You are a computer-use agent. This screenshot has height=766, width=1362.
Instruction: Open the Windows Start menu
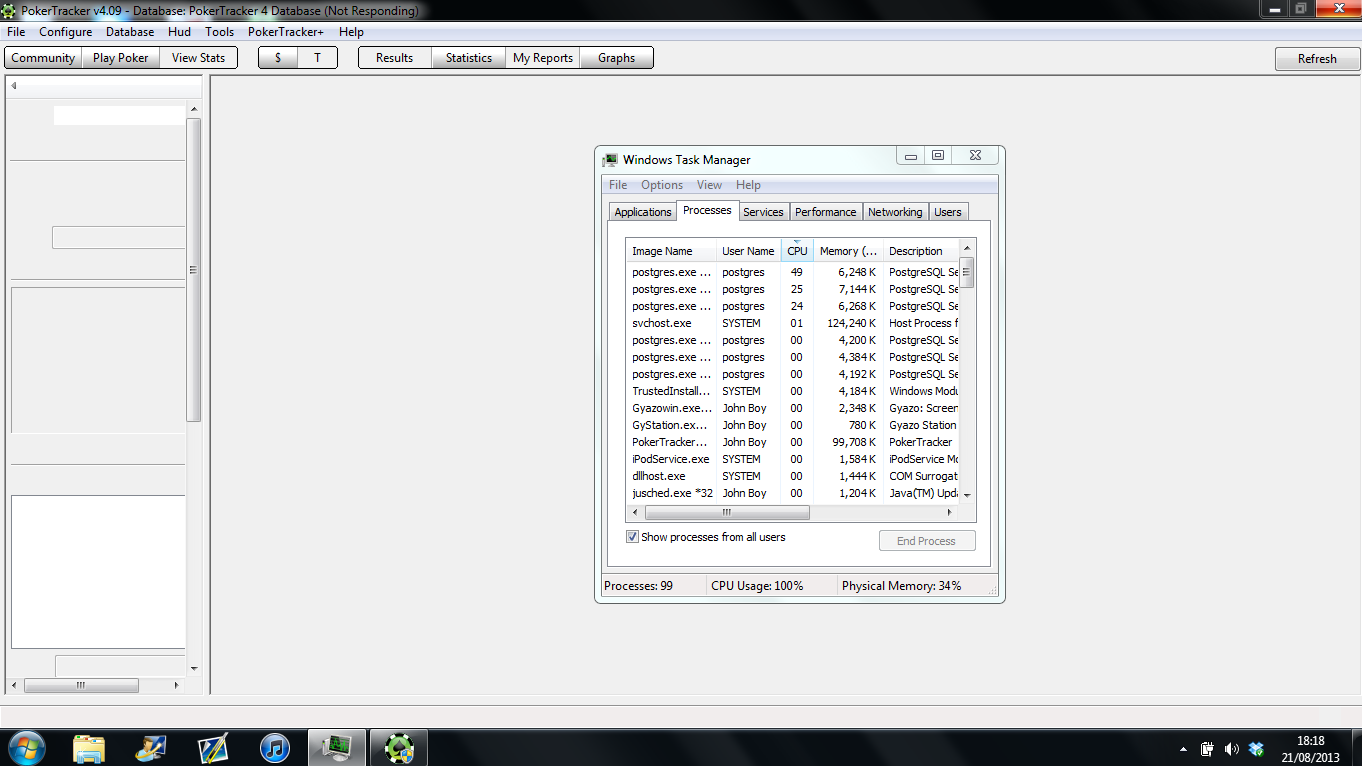click(25, 747)
